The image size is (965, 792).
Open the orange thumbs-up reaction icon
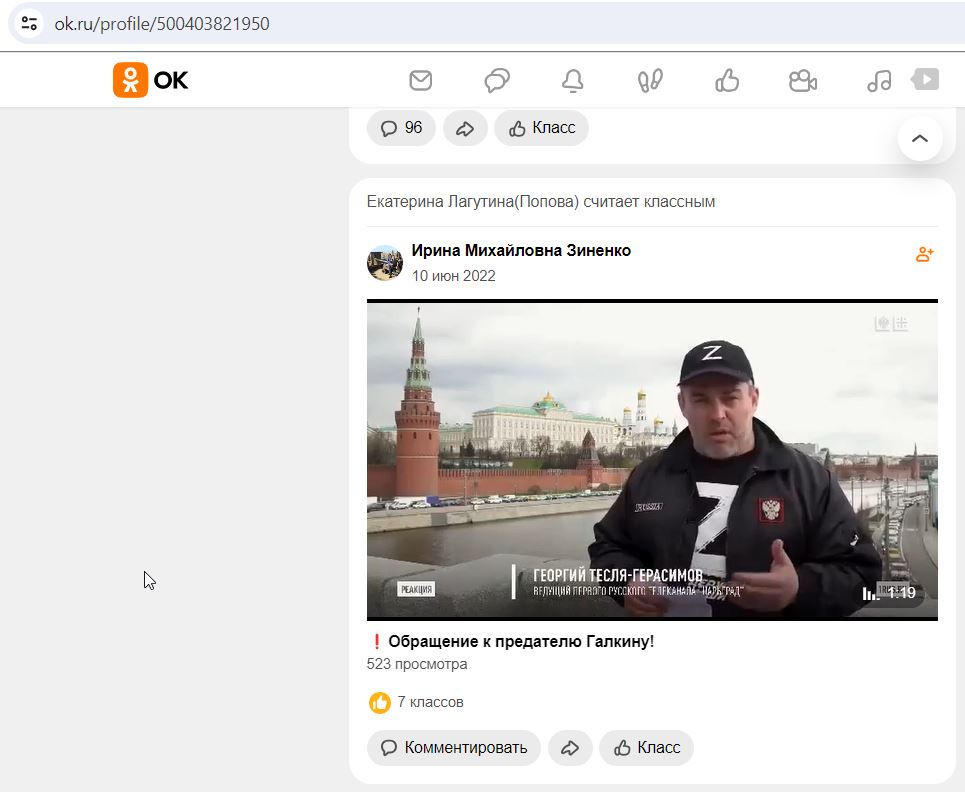tap(380, 702)
